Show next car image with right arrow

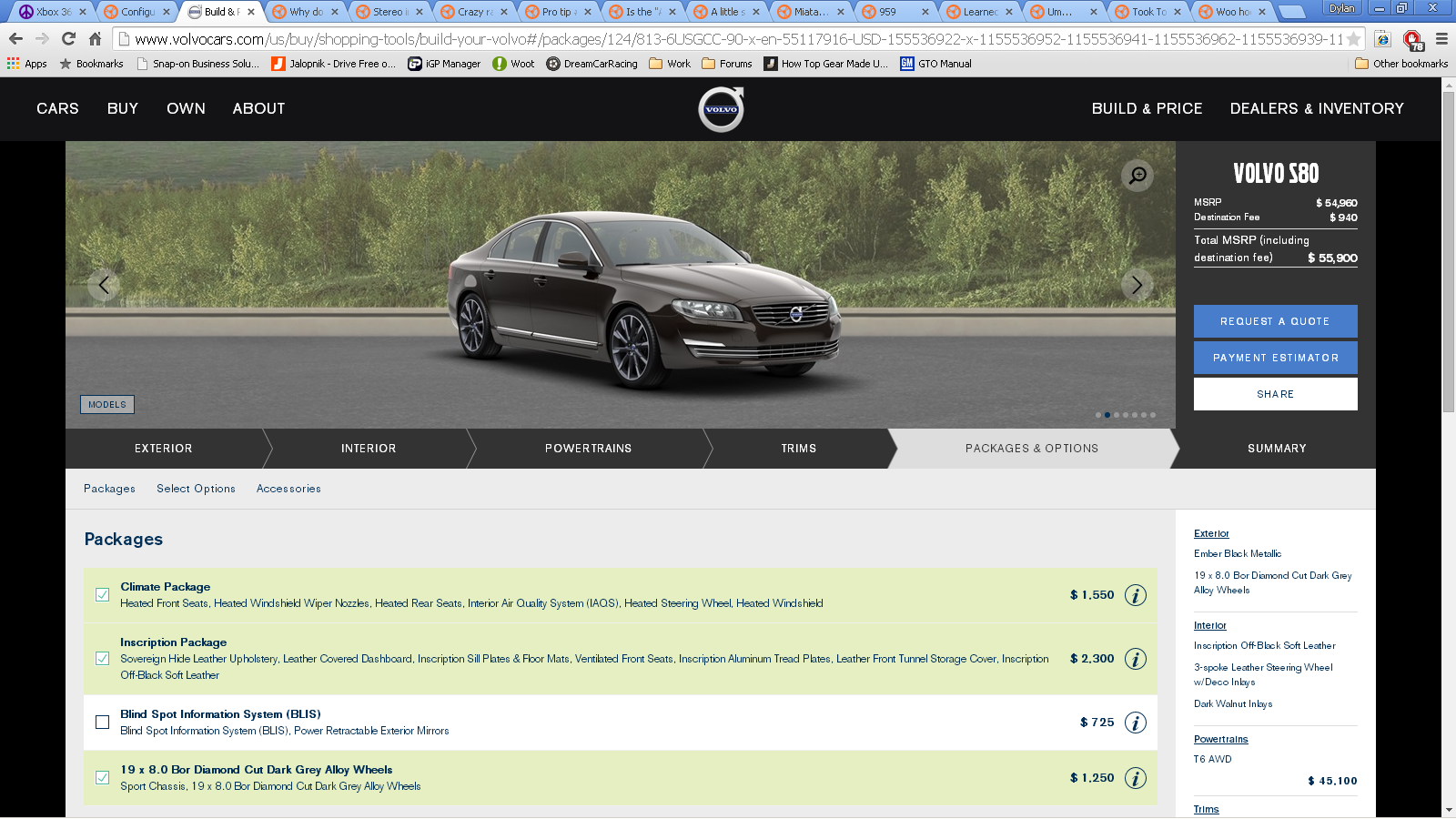pyautogui.click(x=1137, y=285)
